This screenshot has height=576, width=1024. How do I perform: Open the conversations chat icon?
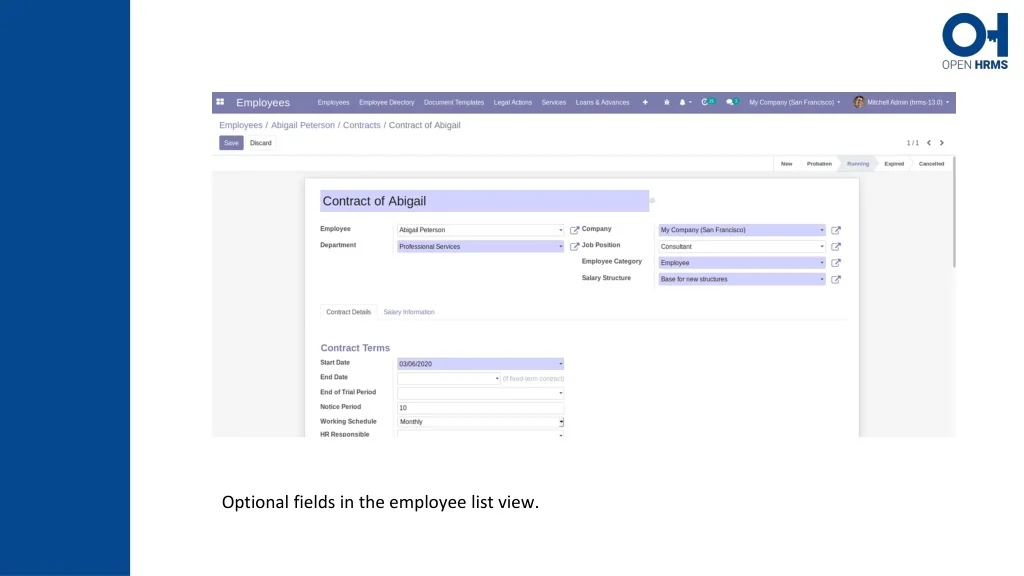coord(732,102)
